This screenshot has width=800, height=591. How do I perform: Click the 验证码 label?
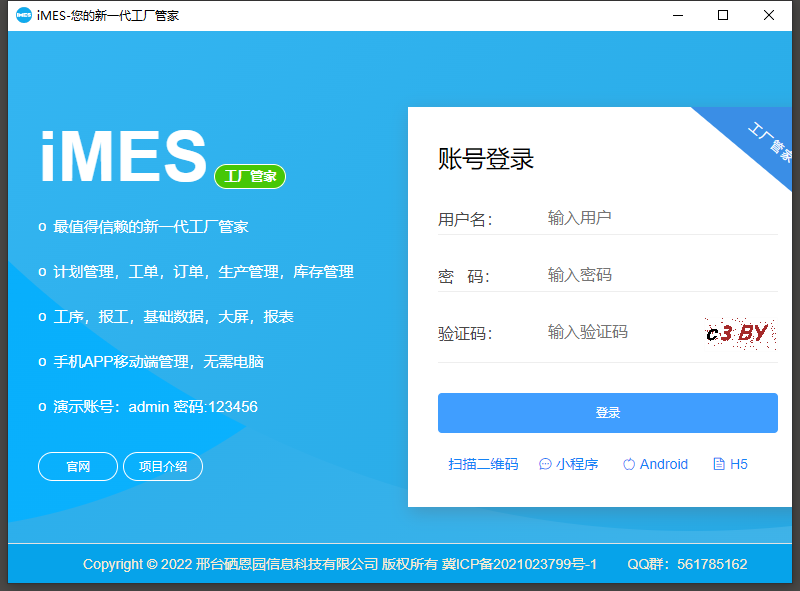[465, 334]
